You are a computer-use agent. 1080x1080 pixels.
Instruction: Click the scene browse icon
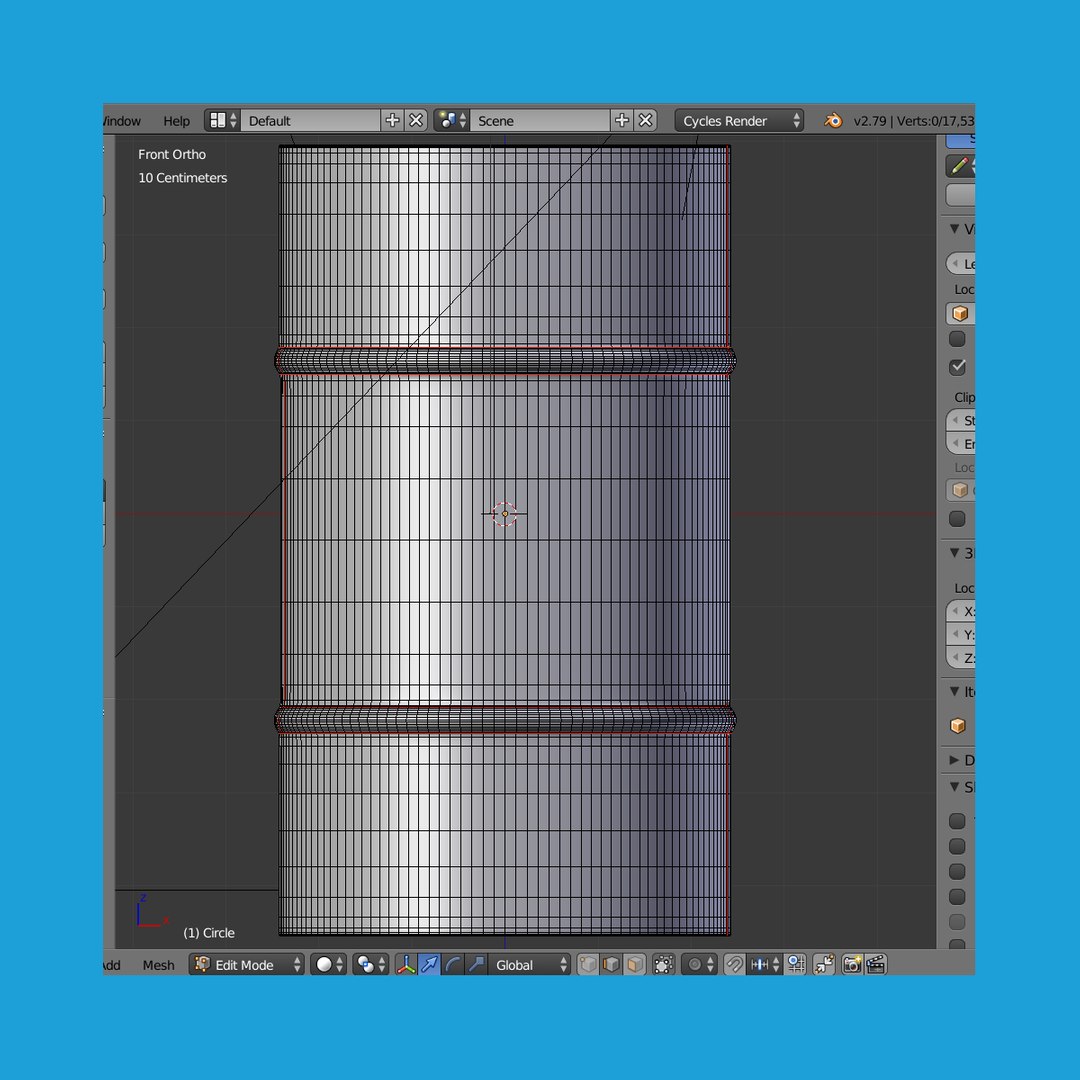tap(452, 121)
